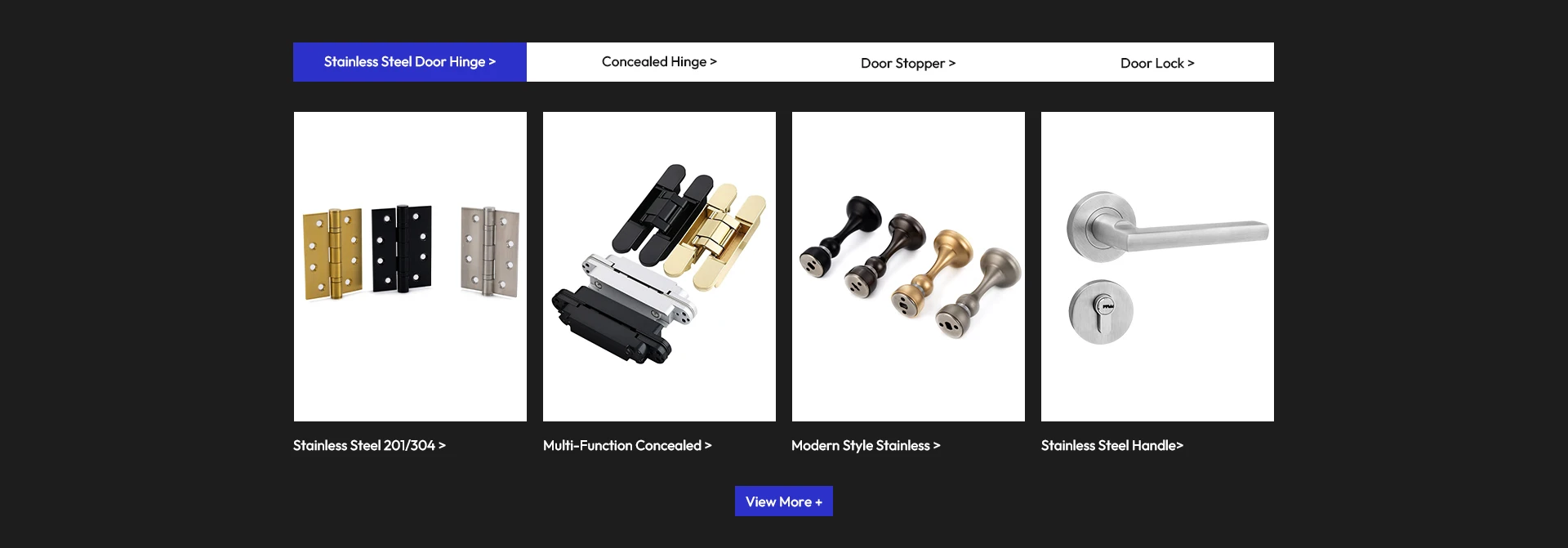Open the Modern Style Stainless link
Image resolution: width=1568 pixels, height=548 pixels.
point(866,445)
